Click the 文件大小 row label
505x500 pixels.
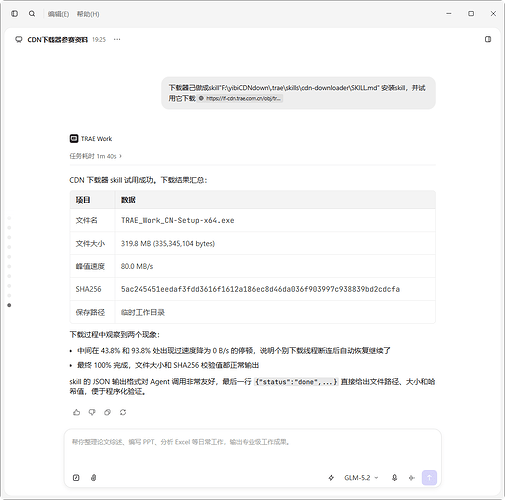[x=90, y=243]
